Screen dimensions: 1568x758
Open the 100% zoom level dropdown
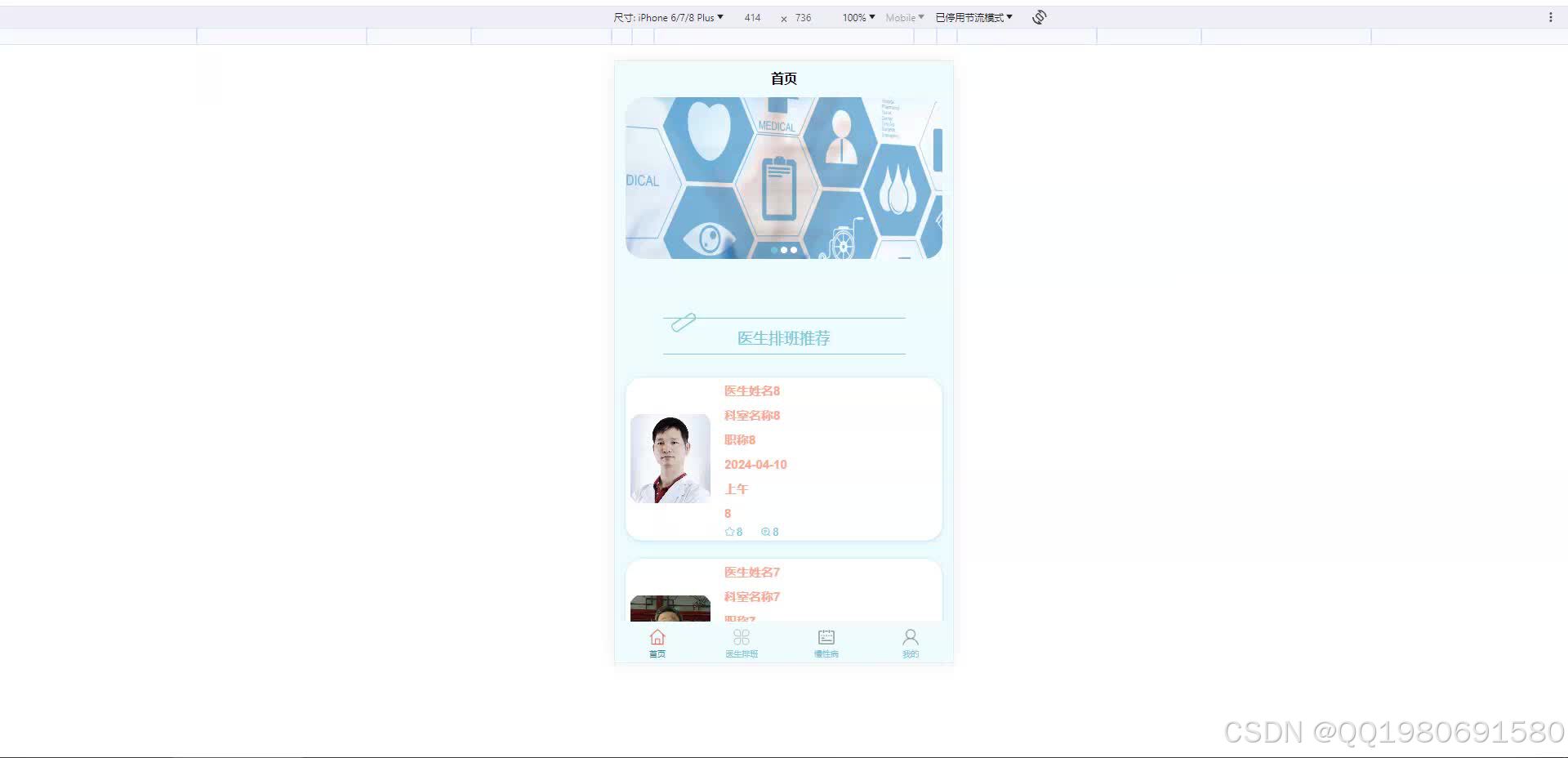[x=856, y=17]
